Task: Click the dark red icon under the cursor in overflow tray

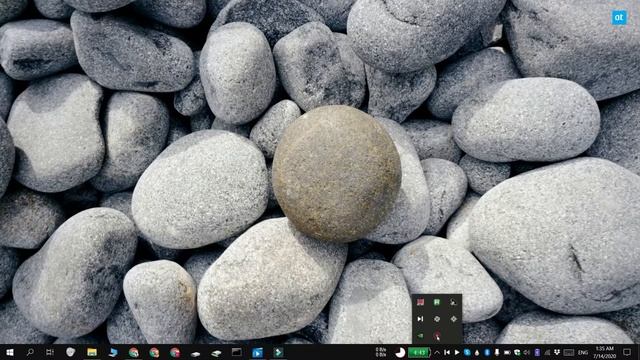Action: 437,336
